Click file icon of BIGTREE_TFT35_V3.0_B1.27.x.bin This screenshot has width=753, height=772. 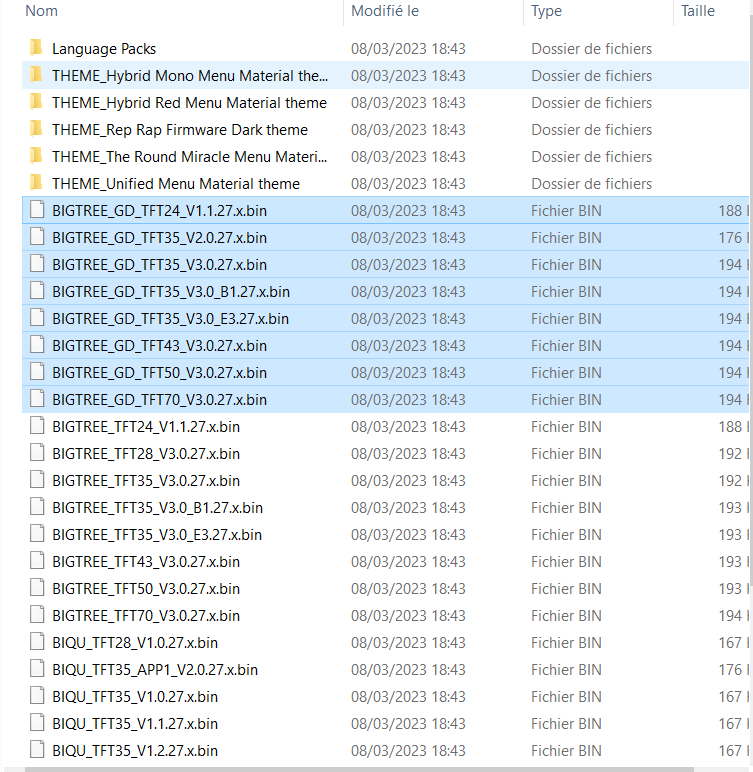tap(37, 507)
